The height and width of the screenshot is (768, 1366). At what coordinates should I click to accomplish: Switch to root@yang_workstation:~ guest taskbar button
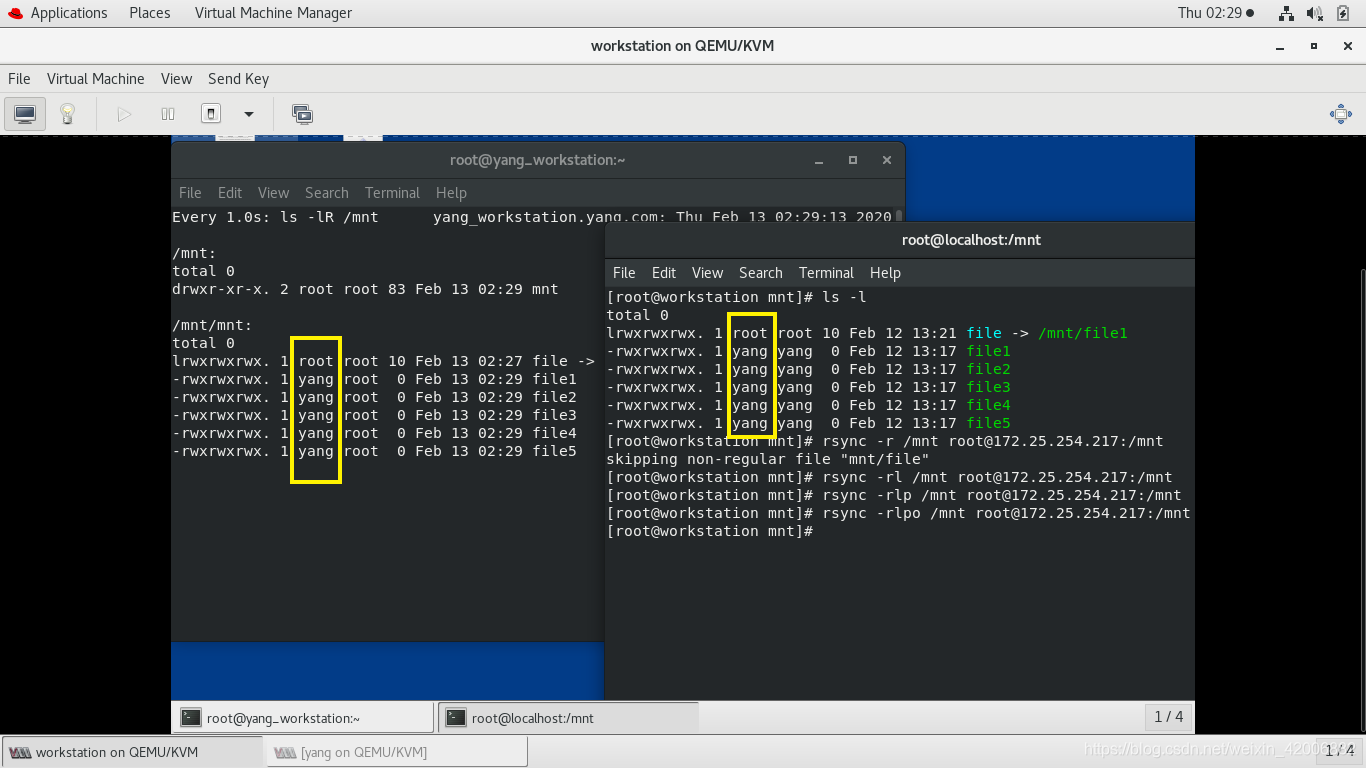click(x=304, y=717)
